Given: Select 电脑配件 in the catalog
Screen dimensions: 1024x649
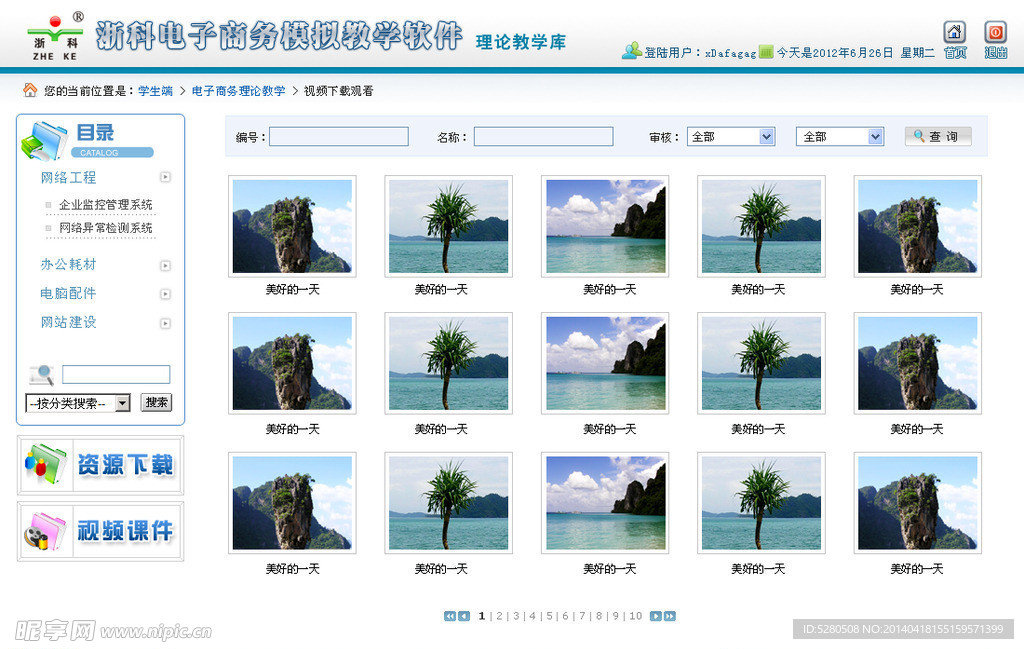Looking at the screenshot, I should click(68, 293).
